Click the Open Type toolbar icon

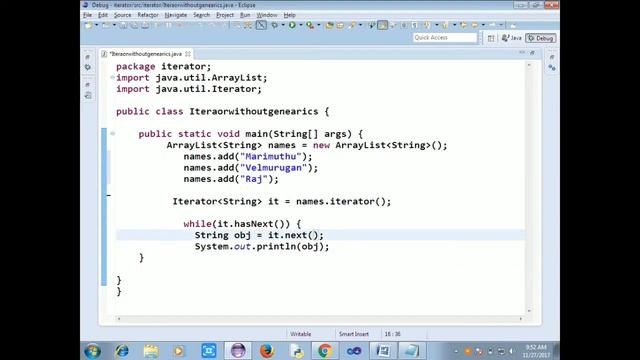(340, 25)
